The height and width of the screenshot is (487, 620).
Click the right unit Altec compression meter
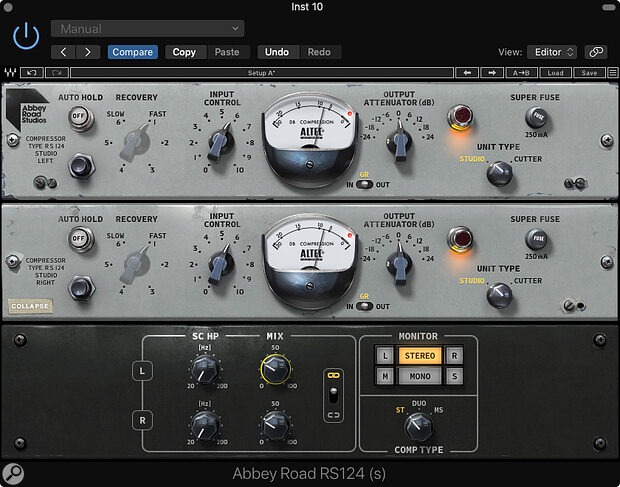pos(310,262)
